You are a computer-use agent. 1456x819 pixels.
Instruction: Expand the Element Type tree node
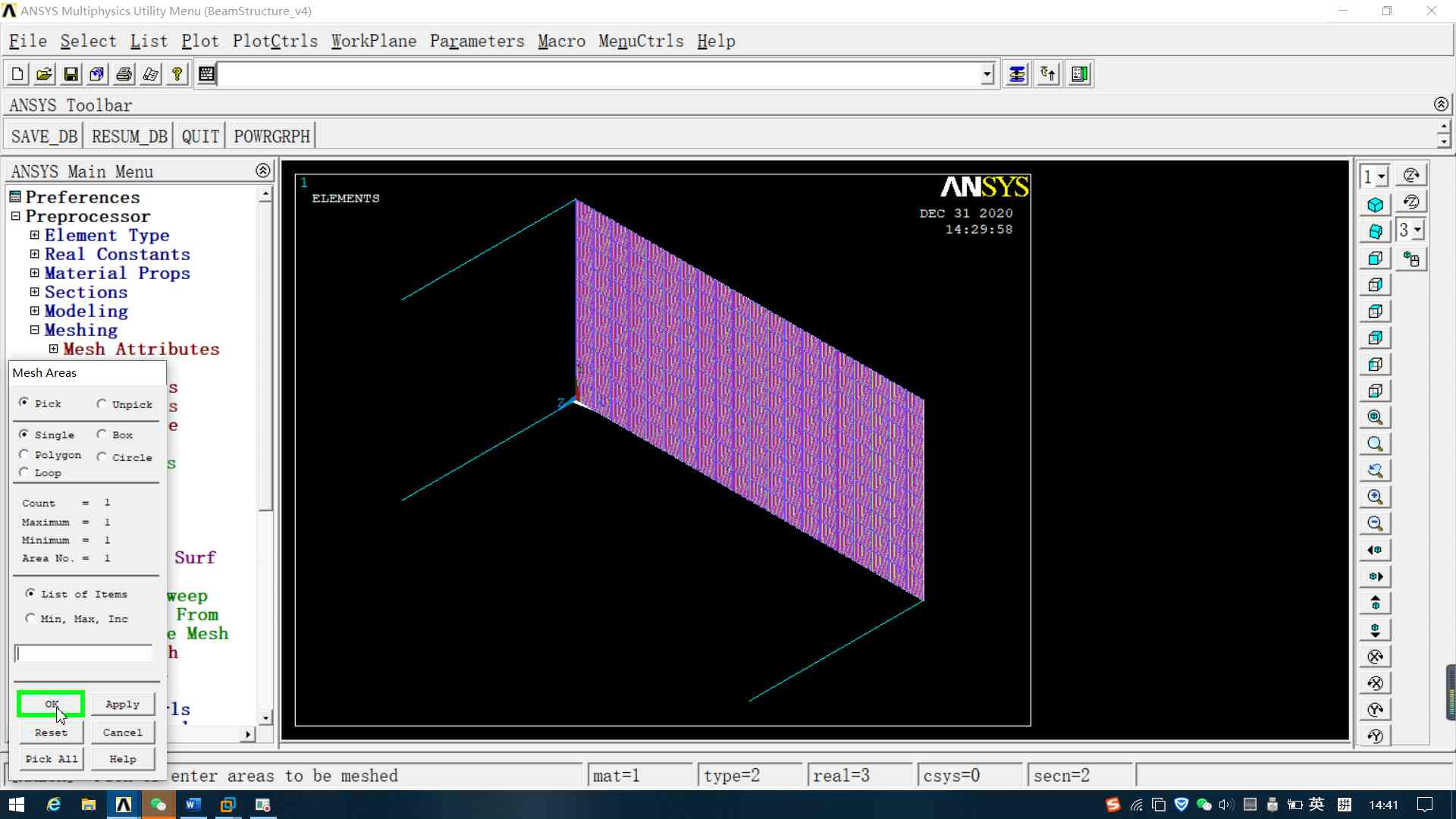click(34, 235)
